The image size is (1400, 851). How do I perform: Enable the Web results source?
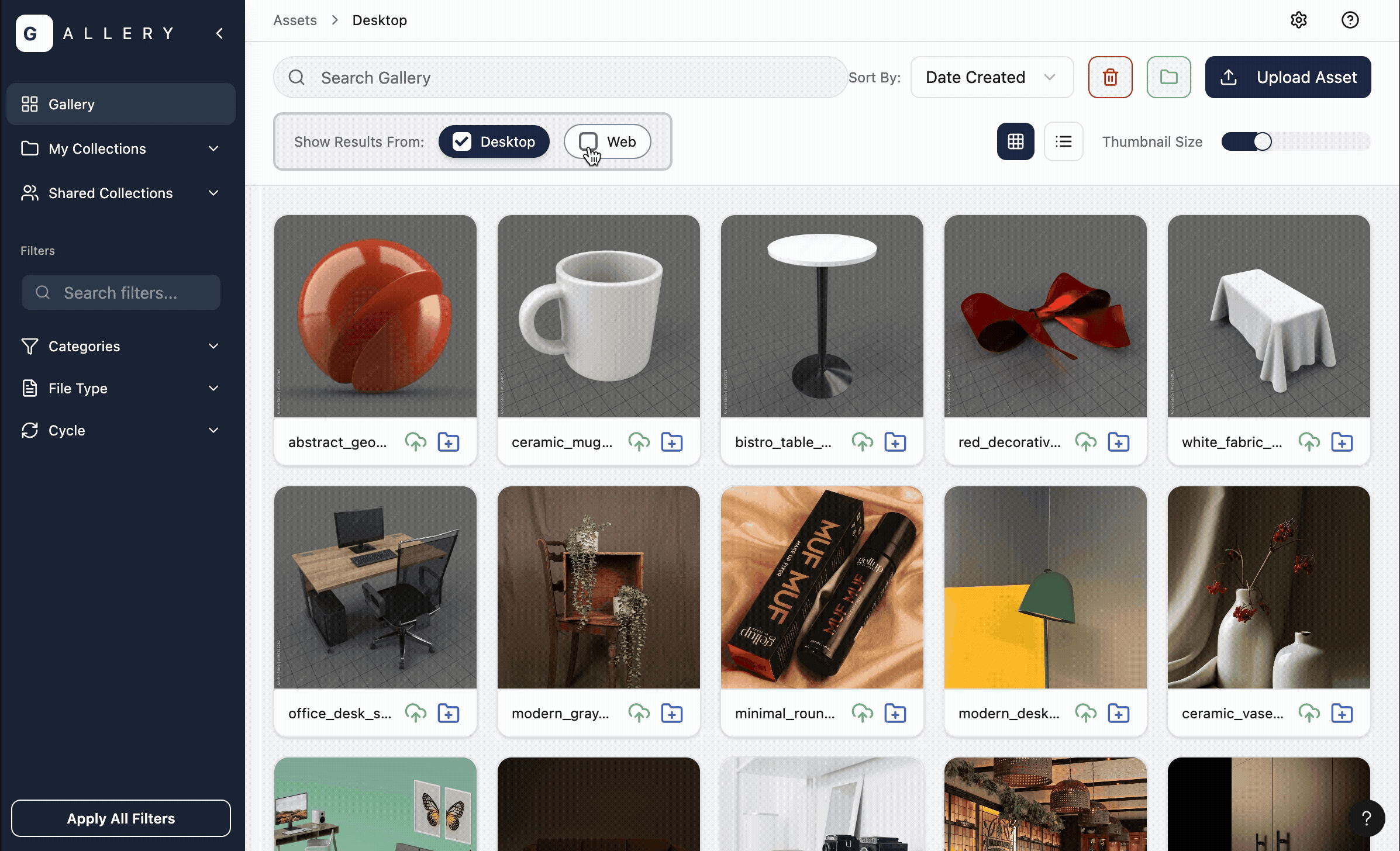pyautogui.click(x=607, y=141)
